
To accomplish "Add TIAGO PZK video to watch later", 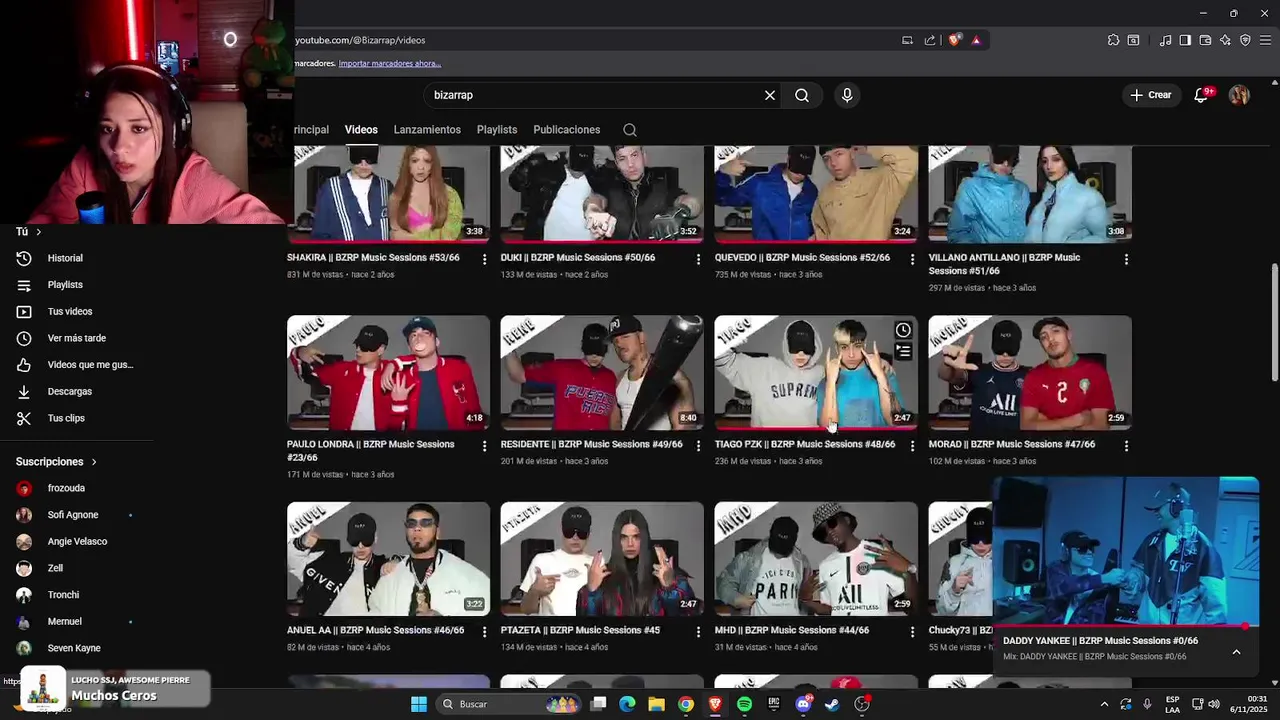I will point(903,330).
